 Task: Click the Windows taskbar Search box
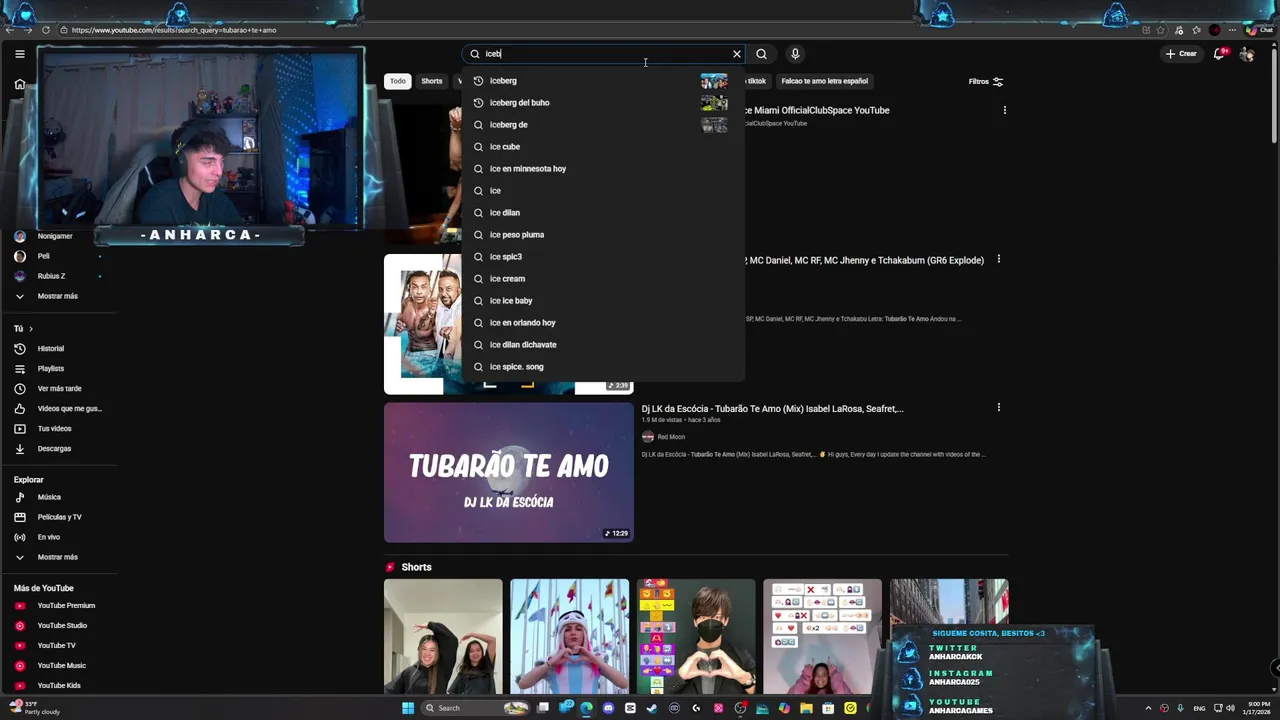tap(477, 708)
